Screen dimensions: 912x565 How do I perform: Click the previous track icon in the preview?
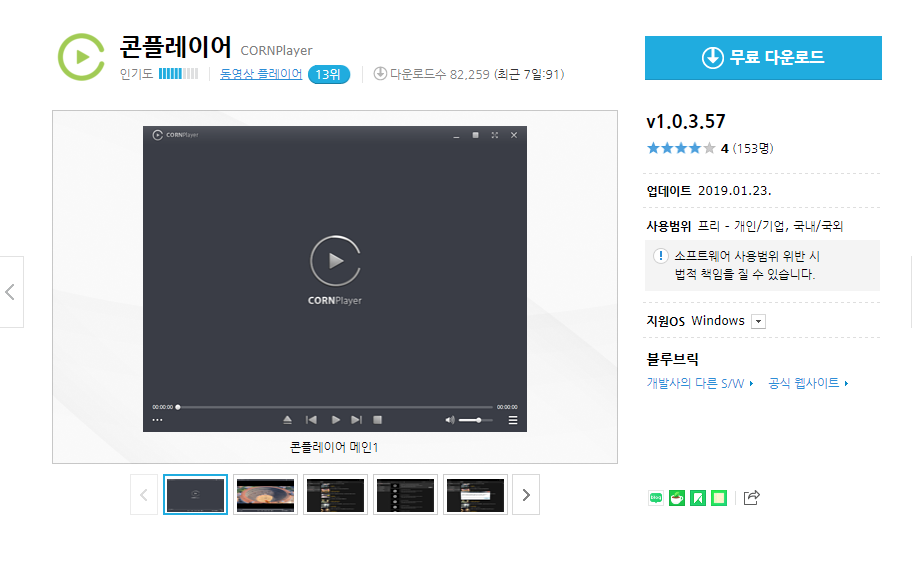coord(311,420)
